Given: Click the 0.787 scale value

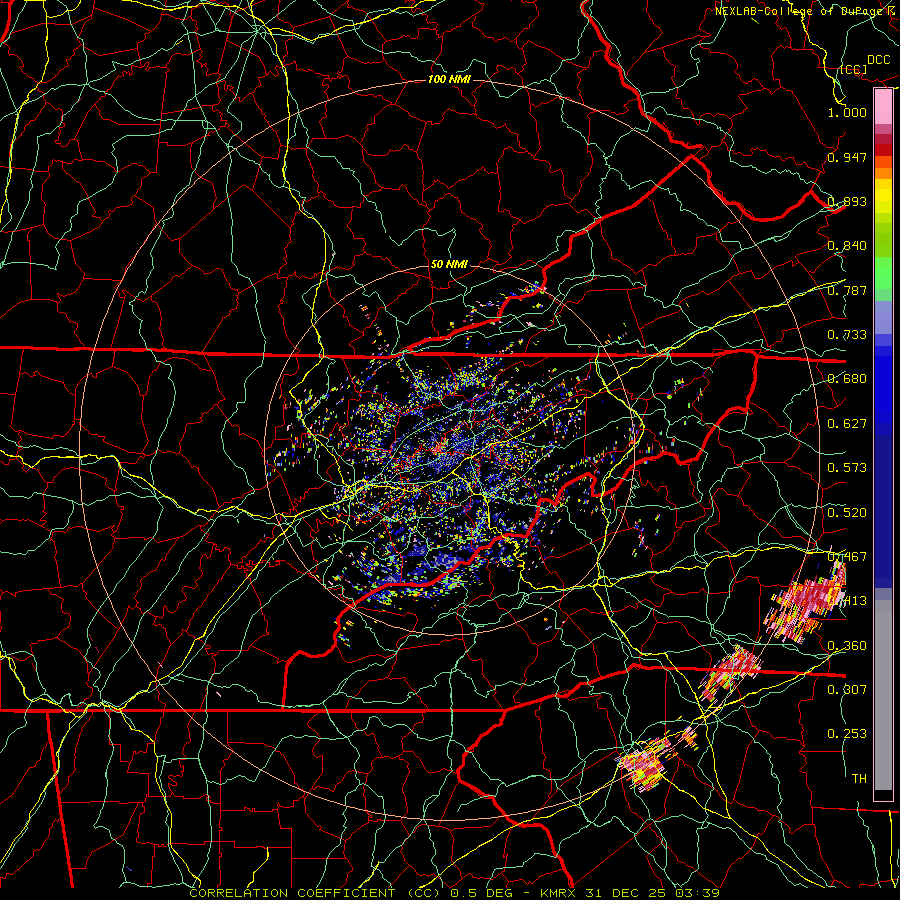Looking at the screenshot, I should [847, 290].
